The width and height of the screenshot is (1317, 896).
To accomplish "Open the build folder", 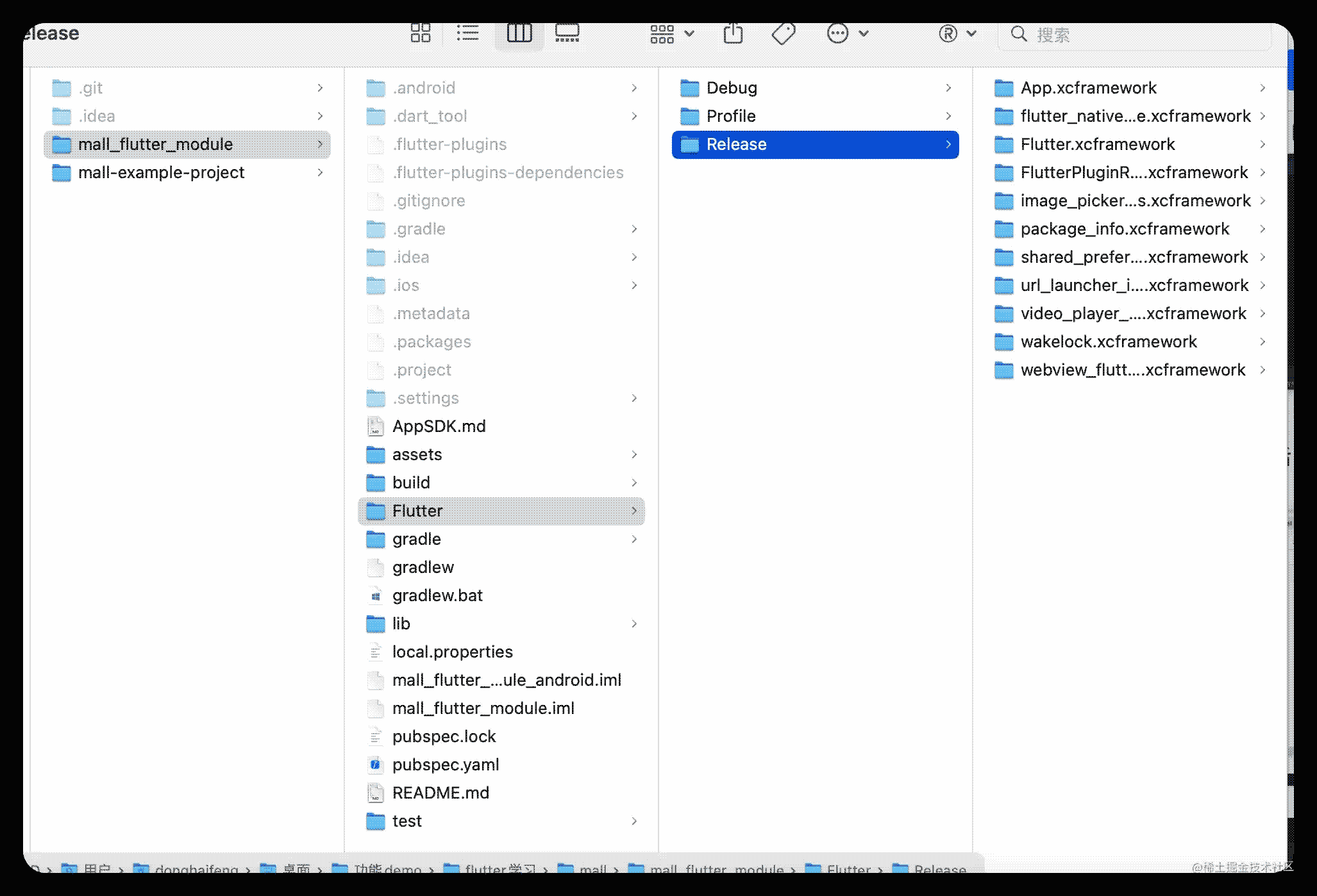I will tap(501, 483).
